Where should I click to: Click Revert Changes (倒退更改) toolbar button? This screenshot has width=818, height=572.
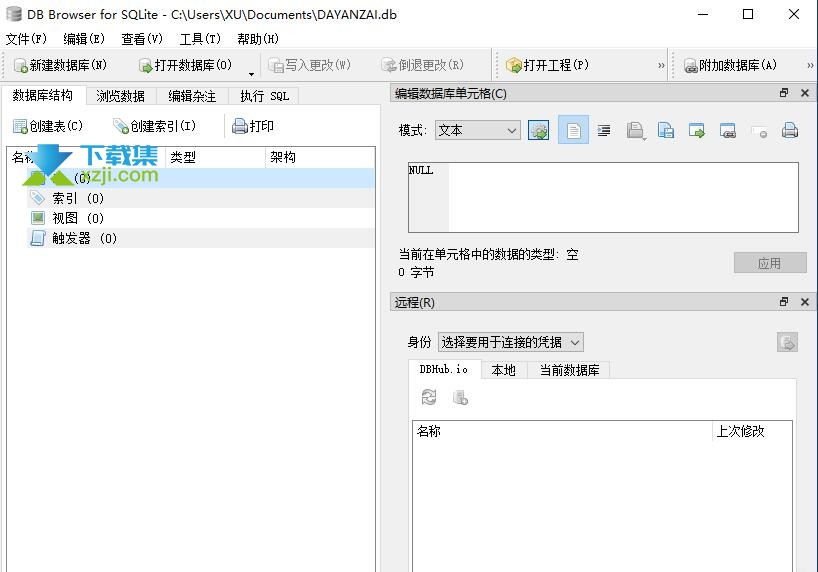tap(423, 65)
